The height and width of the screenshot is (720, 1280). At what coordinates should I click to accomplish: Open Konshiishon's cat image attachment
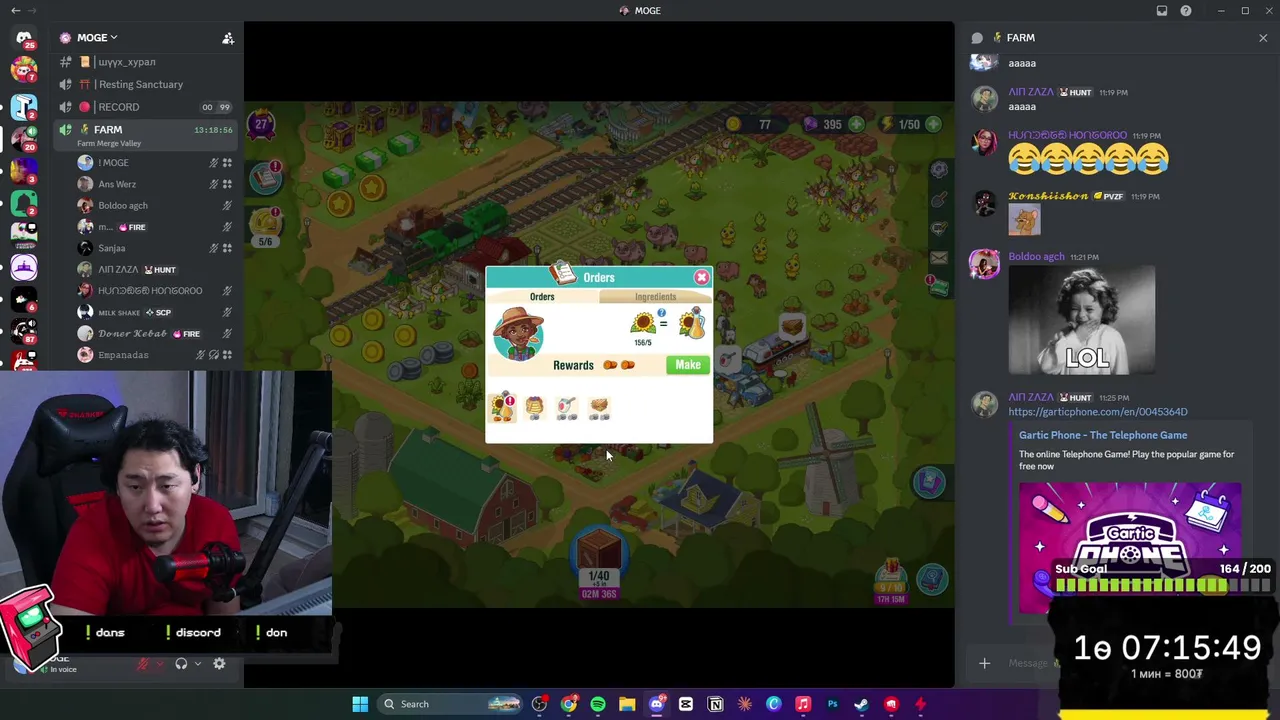(x=1024, y=220)
